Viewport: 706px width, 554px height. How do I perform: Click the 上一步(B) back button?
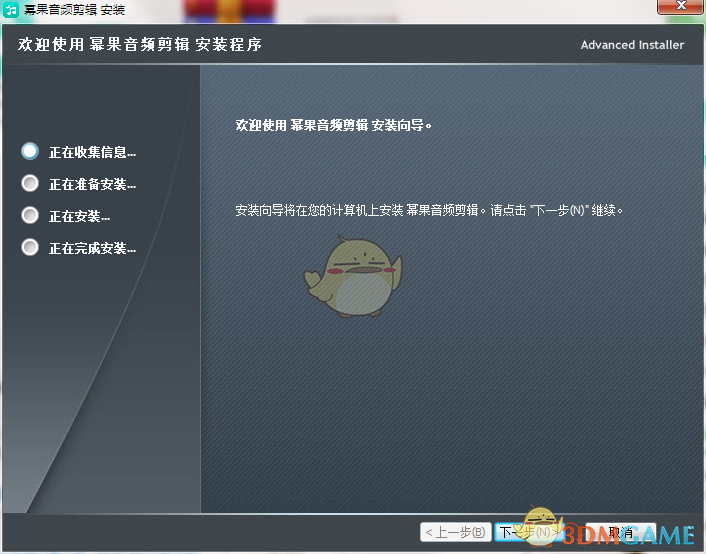click(456, 532)
